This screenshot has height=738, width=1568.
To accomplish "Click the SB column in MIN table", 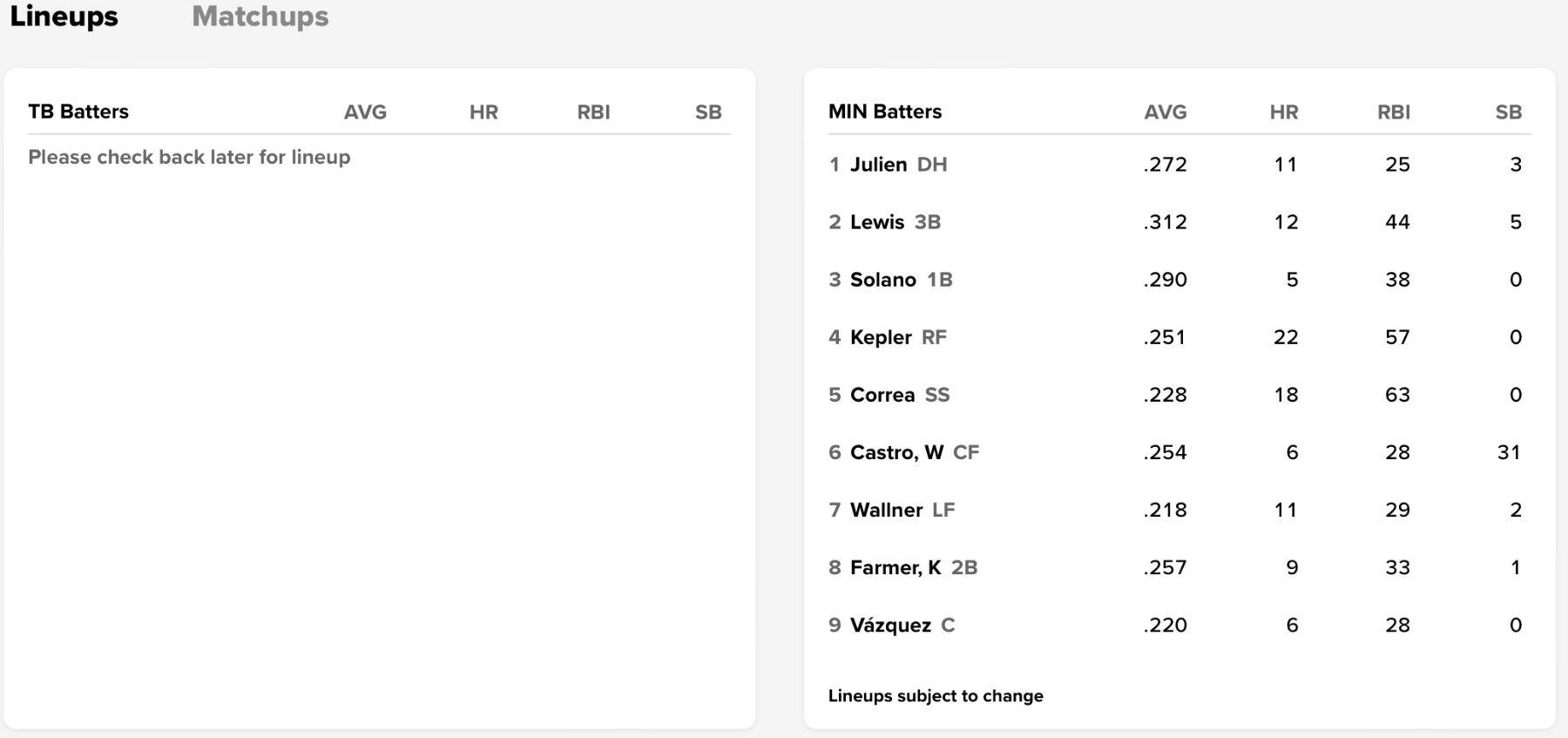I will click(1508, 112).
